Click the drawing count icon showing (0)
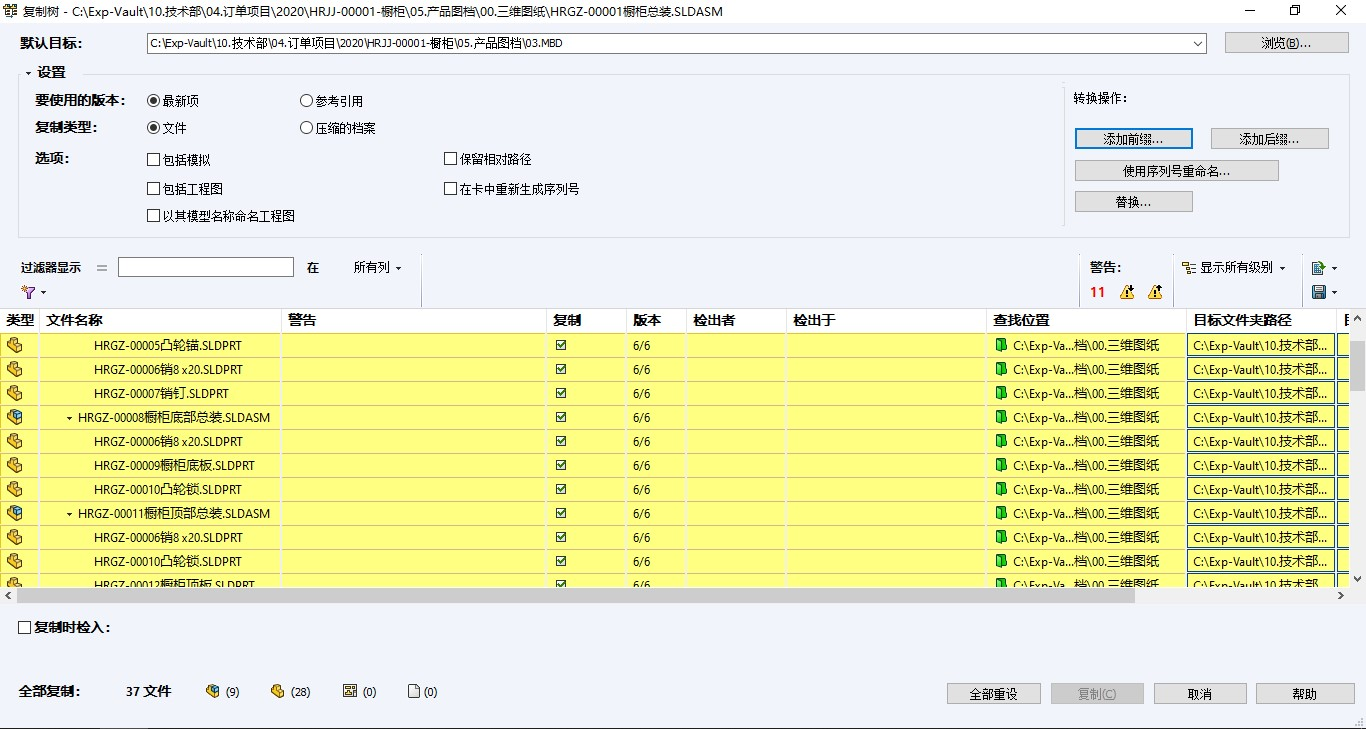The height and width of the screenshot is (729, 1366). coord(348,690)
